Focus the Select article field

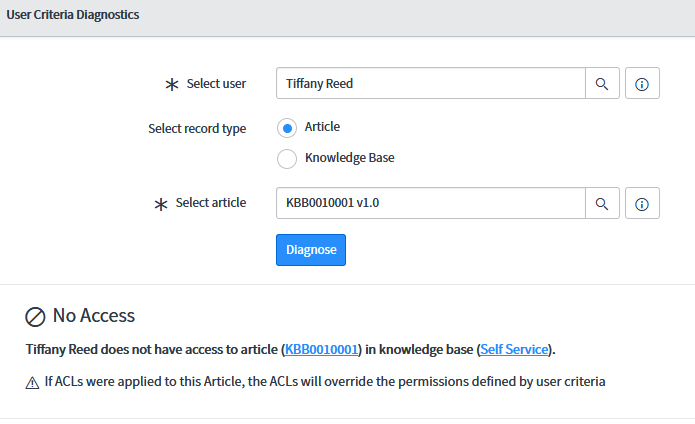431,203
